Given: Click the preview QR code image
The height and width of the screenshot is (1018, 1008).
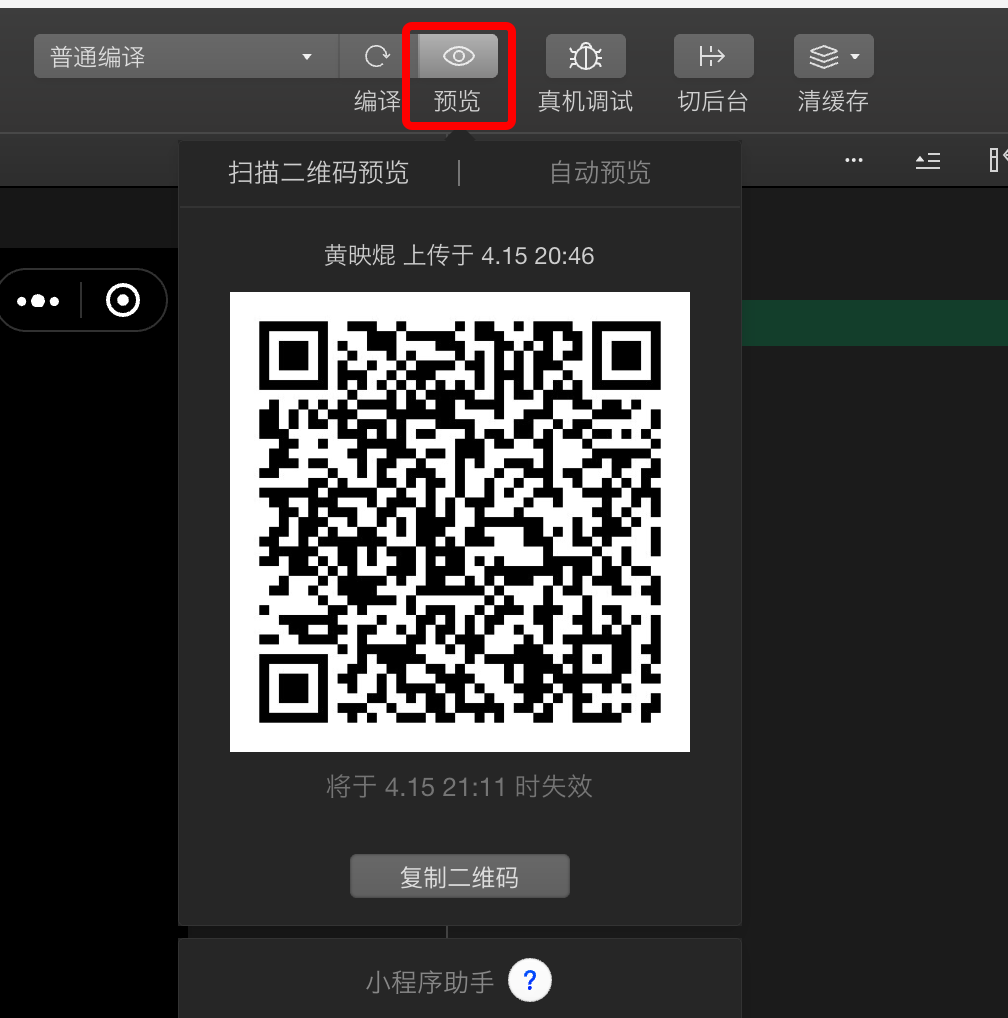Looking at the screenshot, I should point(459,520).
